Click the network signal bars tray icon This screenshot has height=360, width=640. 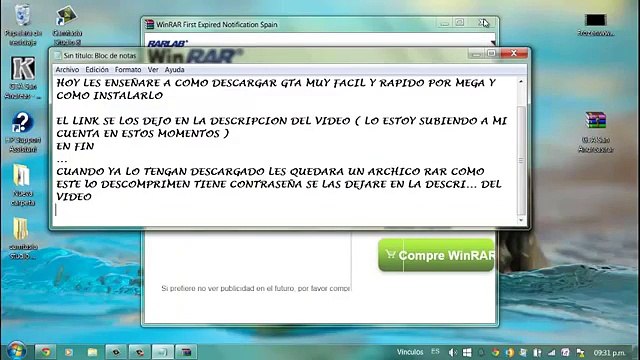pos(551,352)
